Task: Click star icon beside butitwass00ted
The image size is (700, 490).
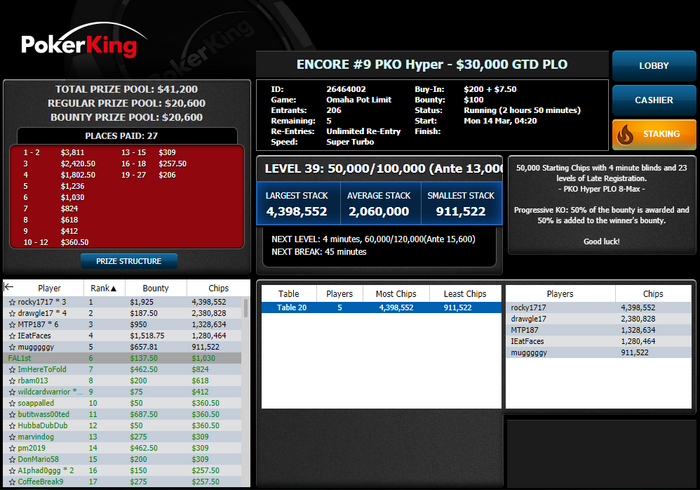Action: point(12,414)
